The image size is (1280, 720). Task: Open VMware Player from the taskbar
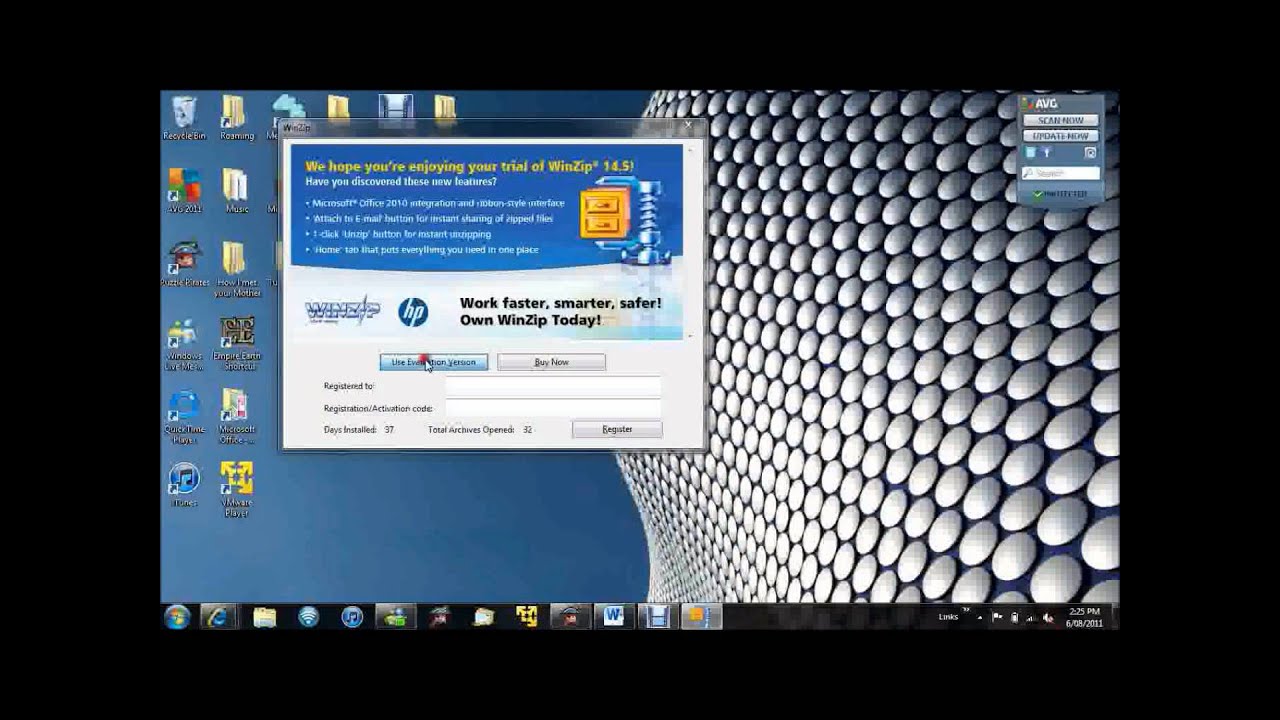[x=526, y=617]
